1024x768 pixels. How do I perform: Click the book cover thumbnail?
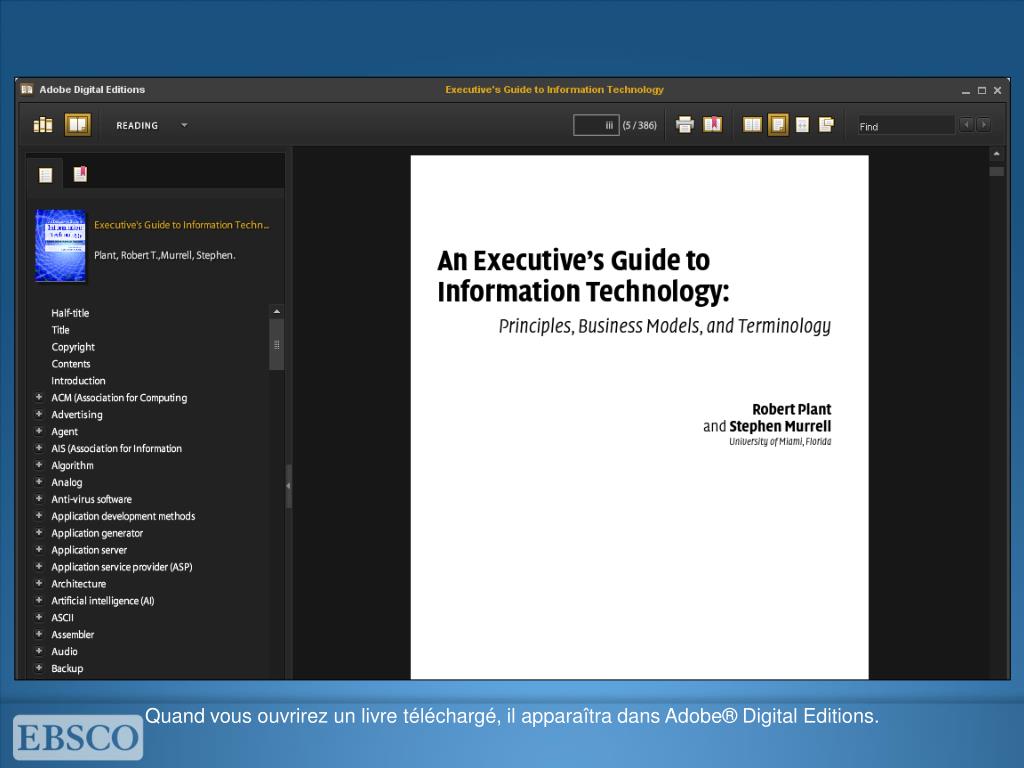[x=61, y=246]
